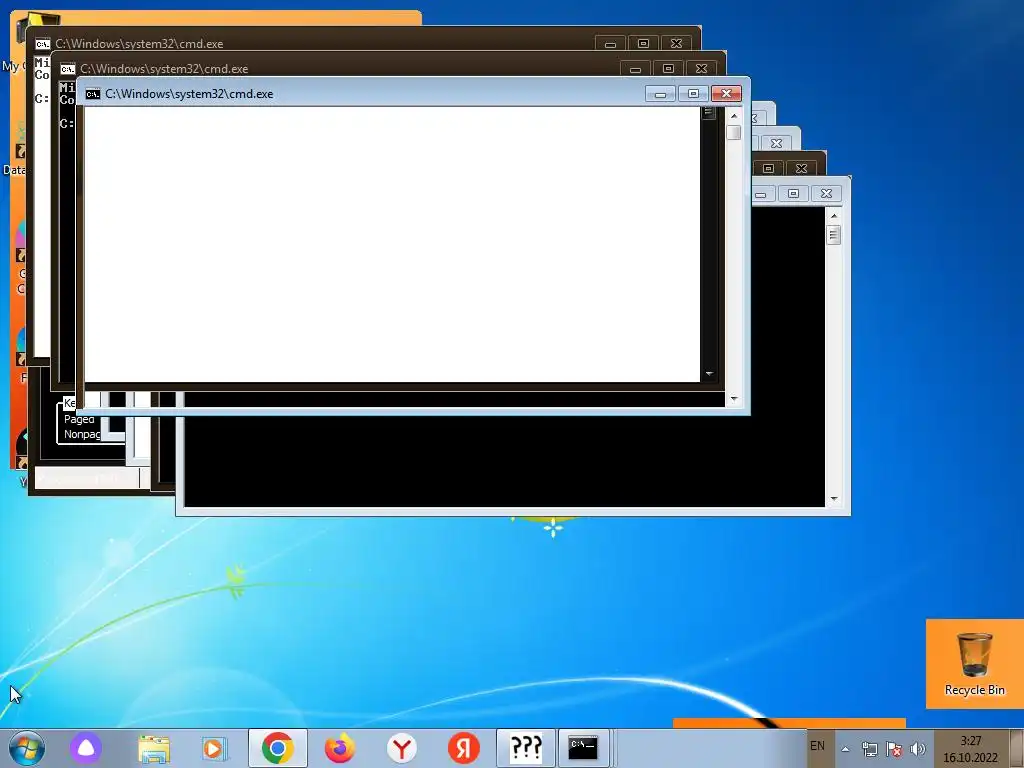Viewport: 1024px width, 768px height.
Task: Maximize the lowest black console window
Action: pos(793,193)
